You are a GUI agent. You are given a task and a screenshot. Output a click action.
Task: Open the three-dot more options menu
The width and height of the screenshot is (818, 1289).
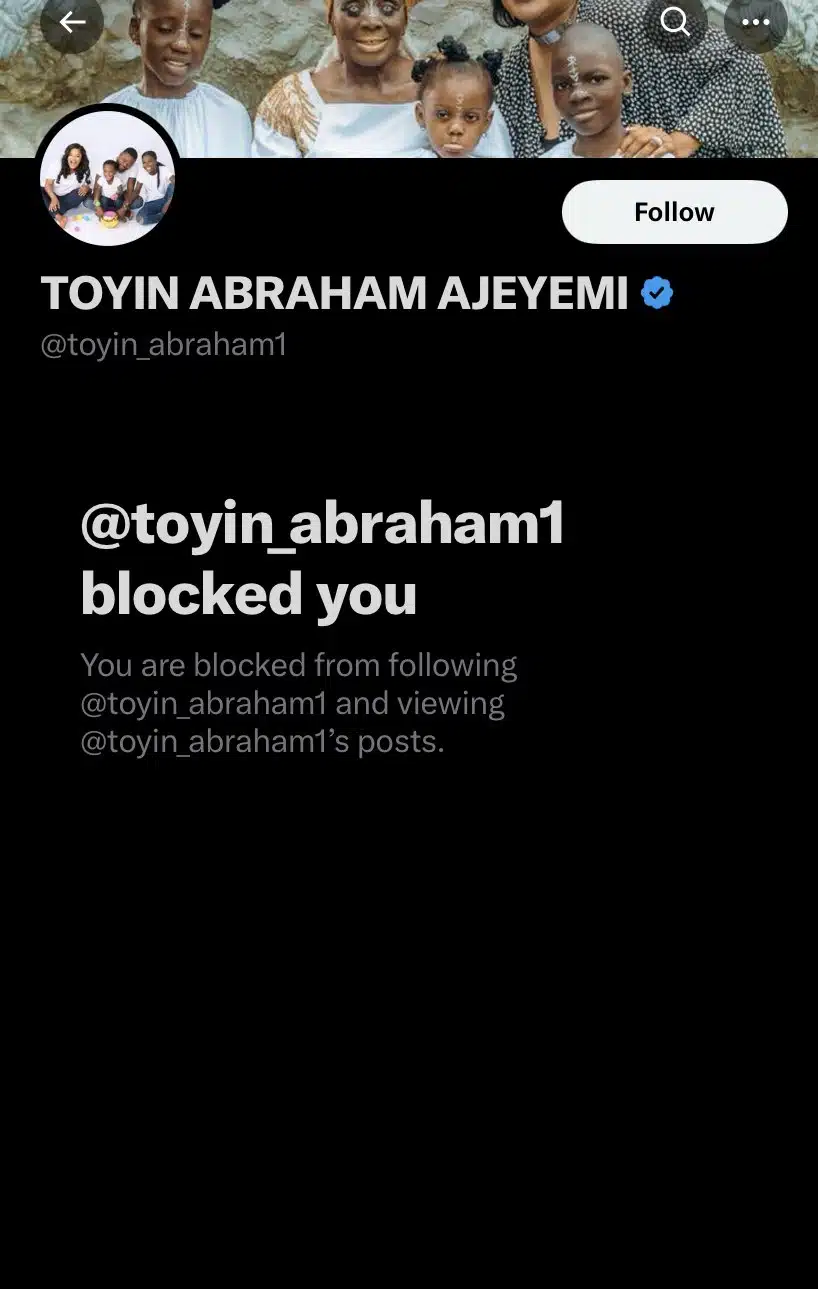tap(756, 22)
